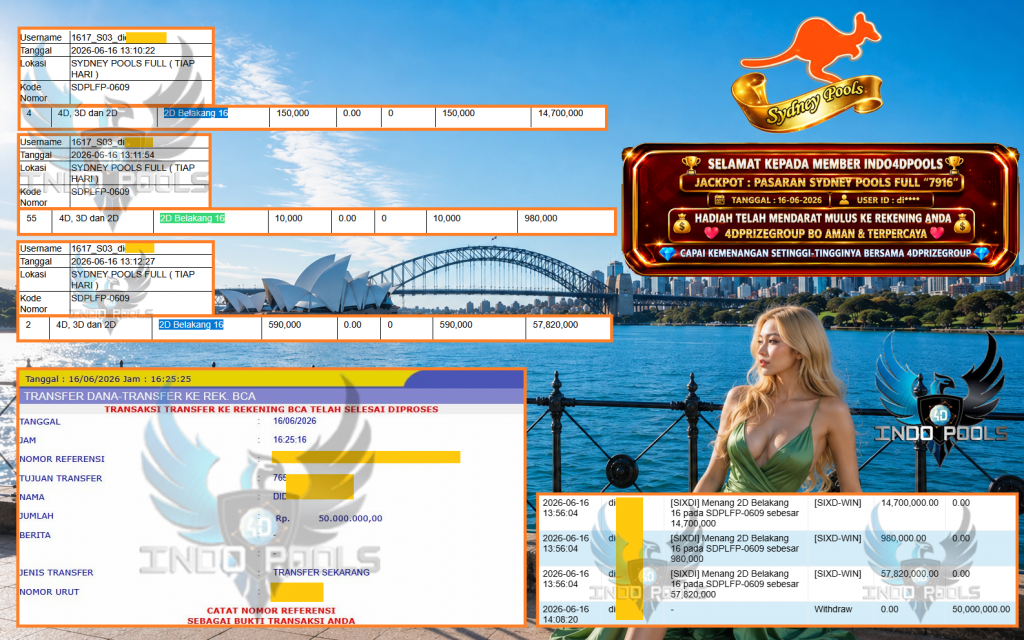1024x640 pixels.
Task: Click the title TRANSFER DANA-TRANSFER KE REK. BCA
Action: [x=140, y=396]
